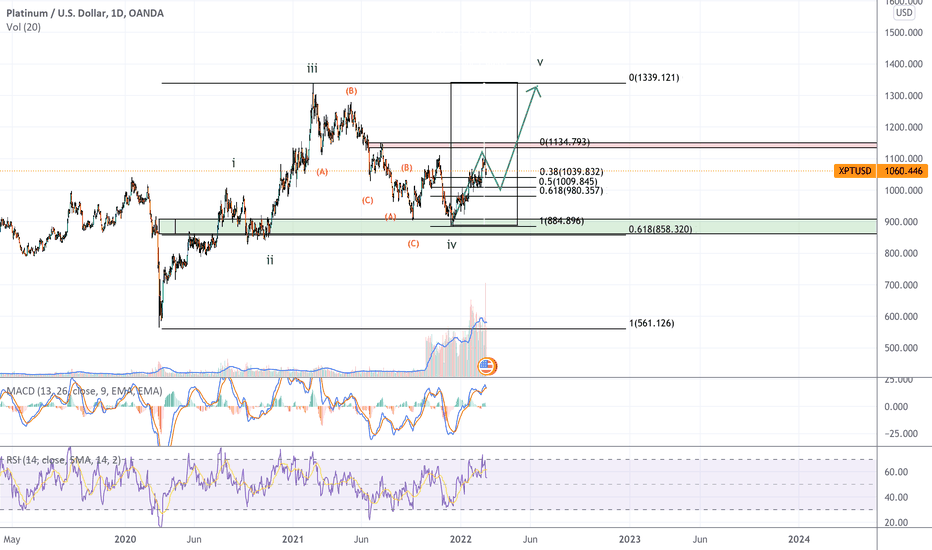Select the Fibonacci label 1(884.896)
The height and width of the screenshot is (550, 932).
[x=561, y=221]
